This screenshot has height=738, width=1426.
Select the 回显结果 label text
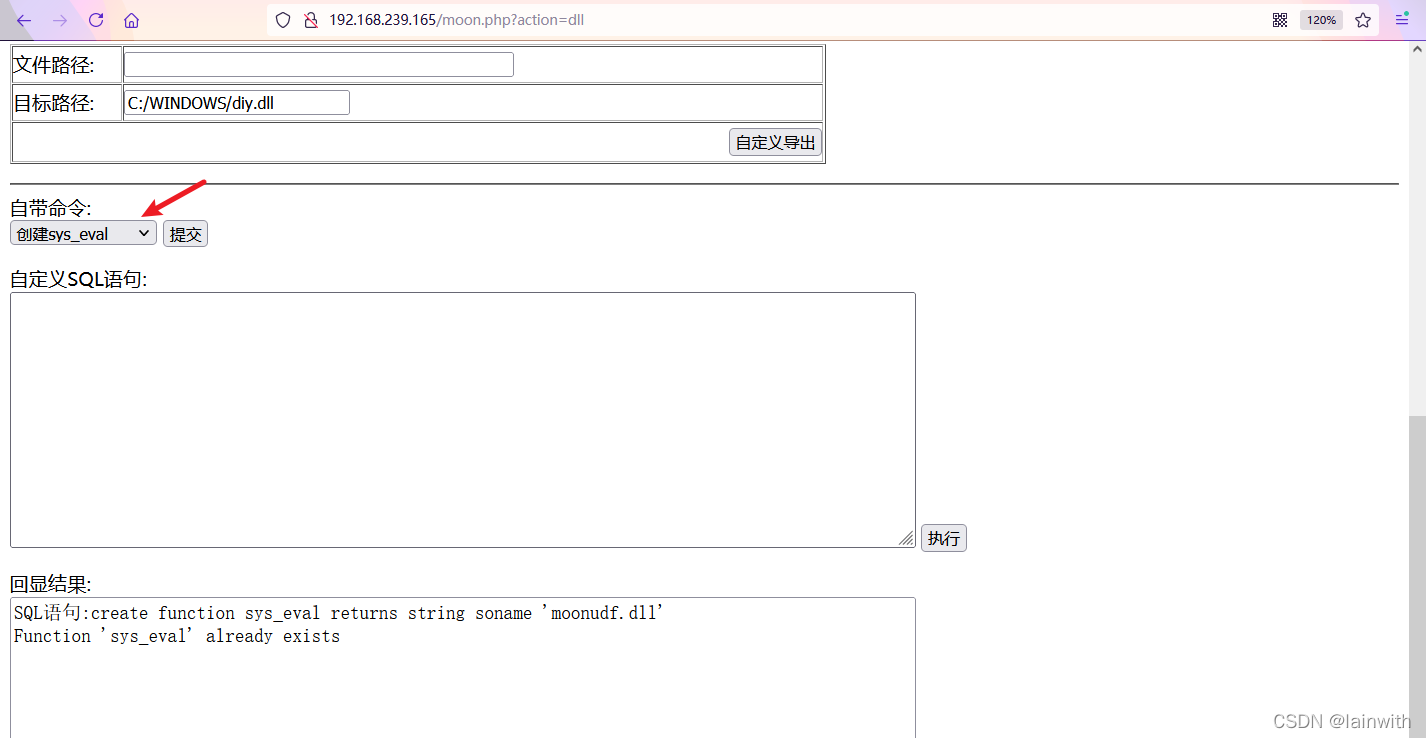(x=51, y=584)
